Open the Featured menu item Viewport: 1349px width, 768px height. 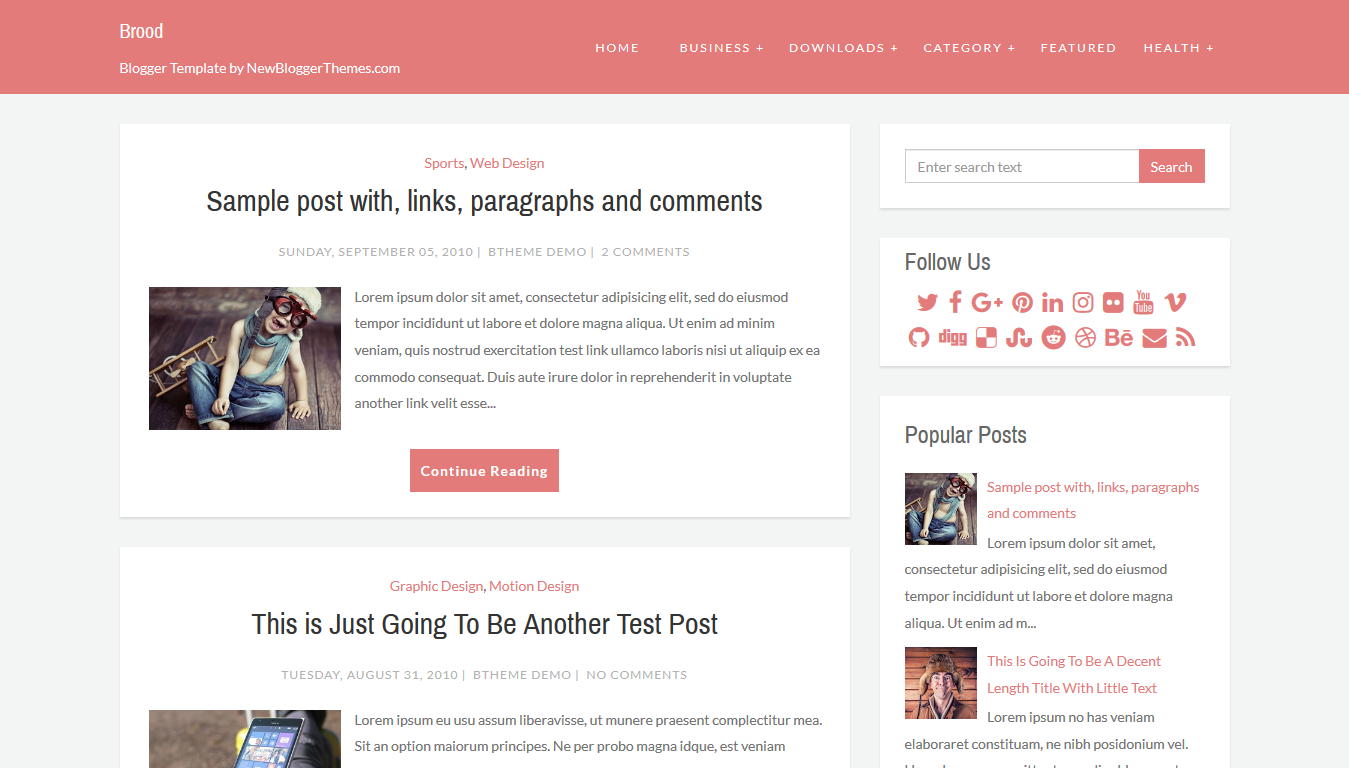click(1078, 48)
